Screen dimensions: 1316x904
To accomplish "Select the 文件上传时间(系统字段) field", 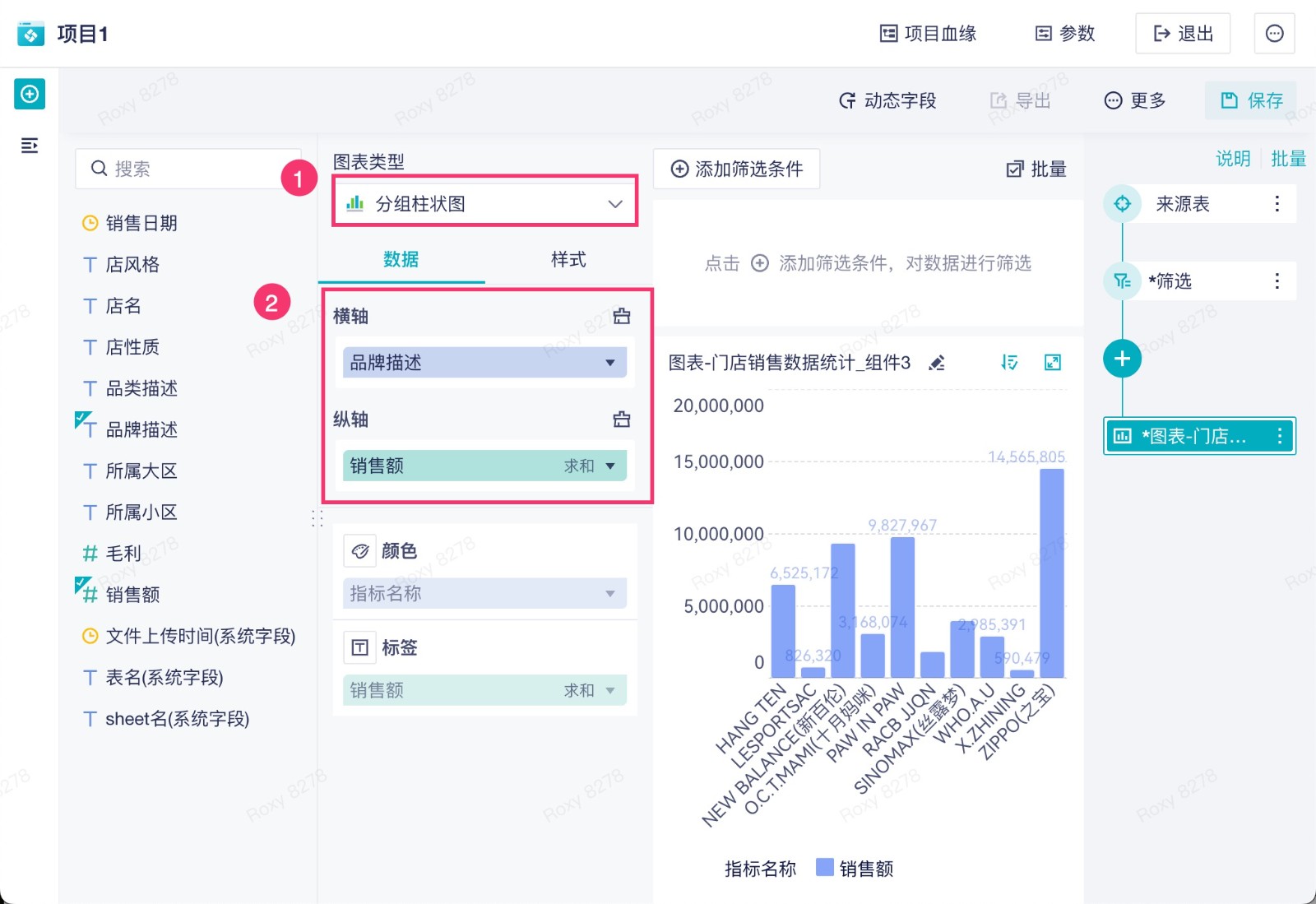I will click(189, 636).
